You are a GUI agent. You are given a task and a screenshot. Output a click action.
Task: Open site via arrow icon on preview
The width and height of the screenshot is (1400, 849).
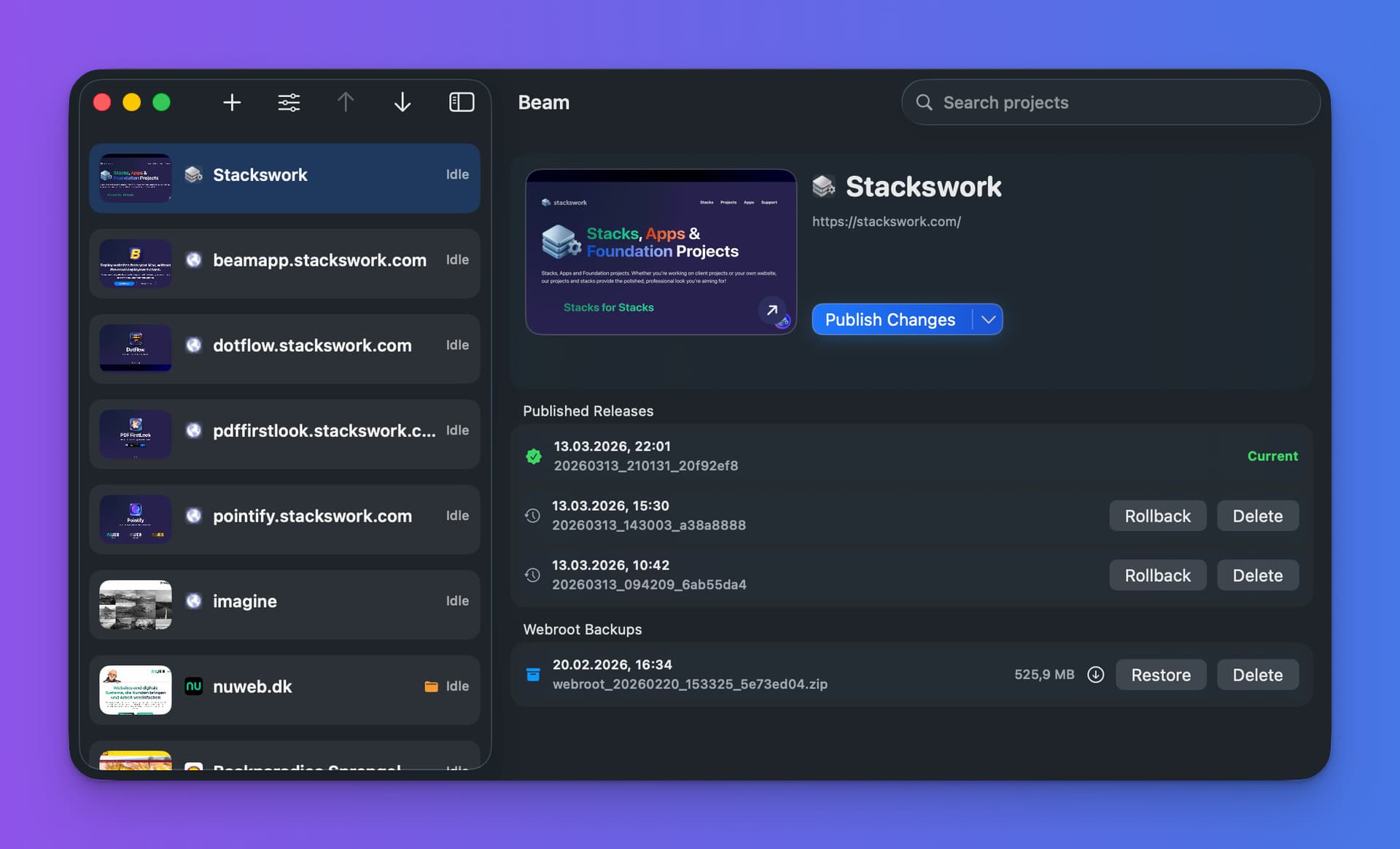pyautogui.click(x=772, y=310)
